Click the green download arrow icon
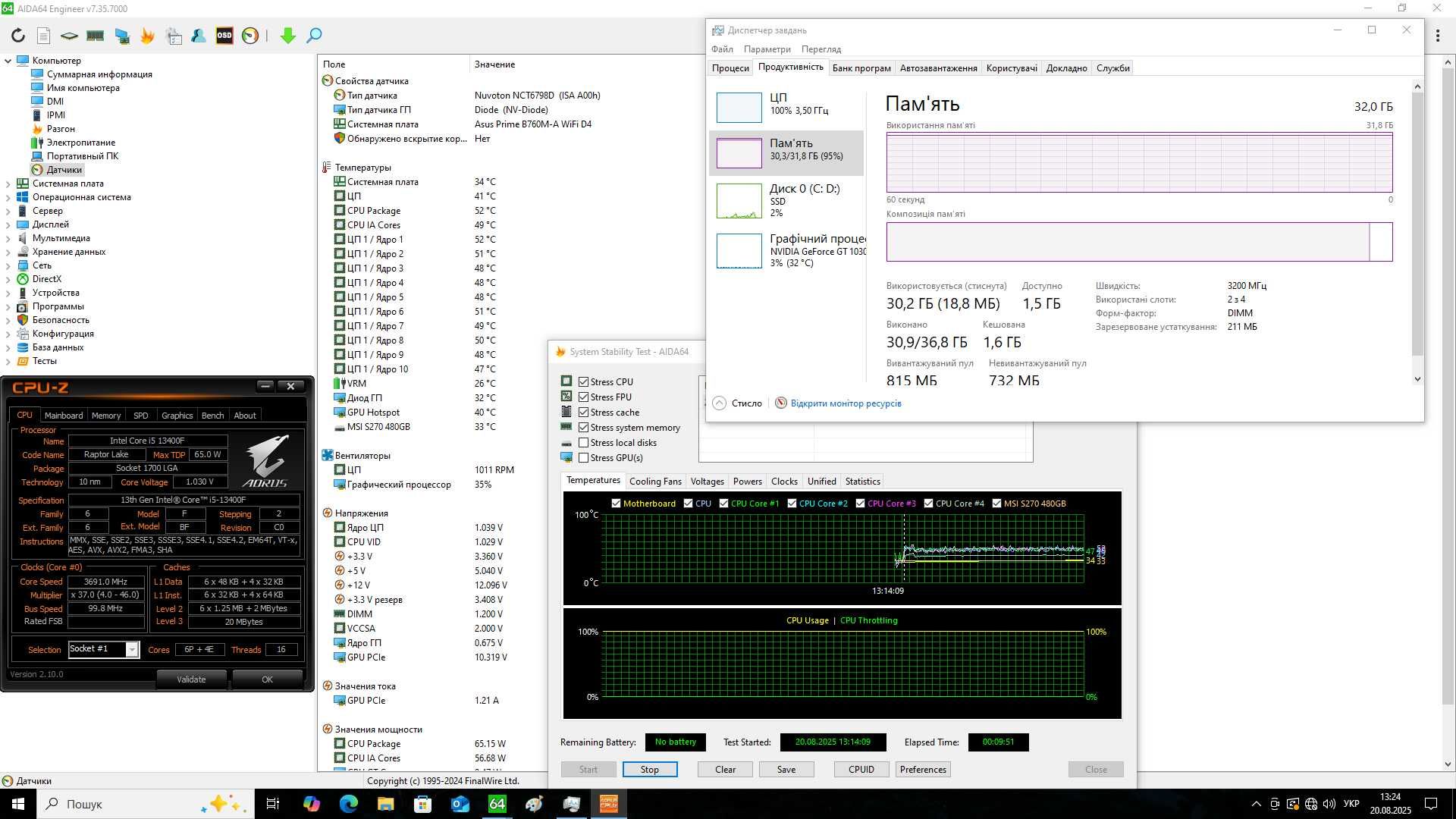This screenshot has width=1456, height=819. tap(287, 36)
